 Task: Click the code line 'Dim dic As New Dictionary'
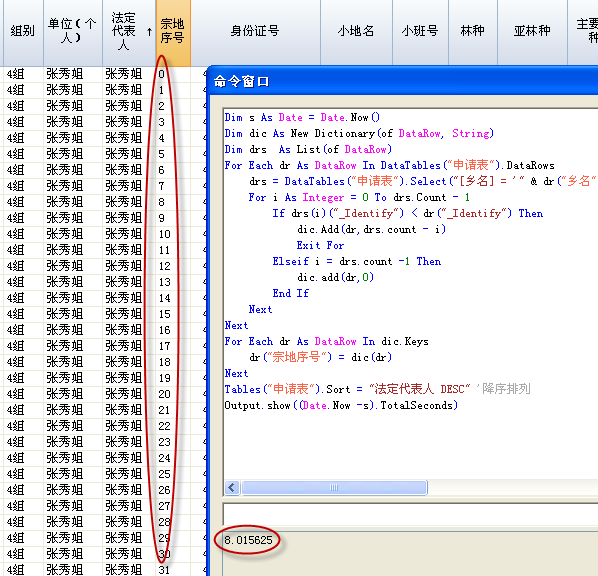[x=359, y=134]
